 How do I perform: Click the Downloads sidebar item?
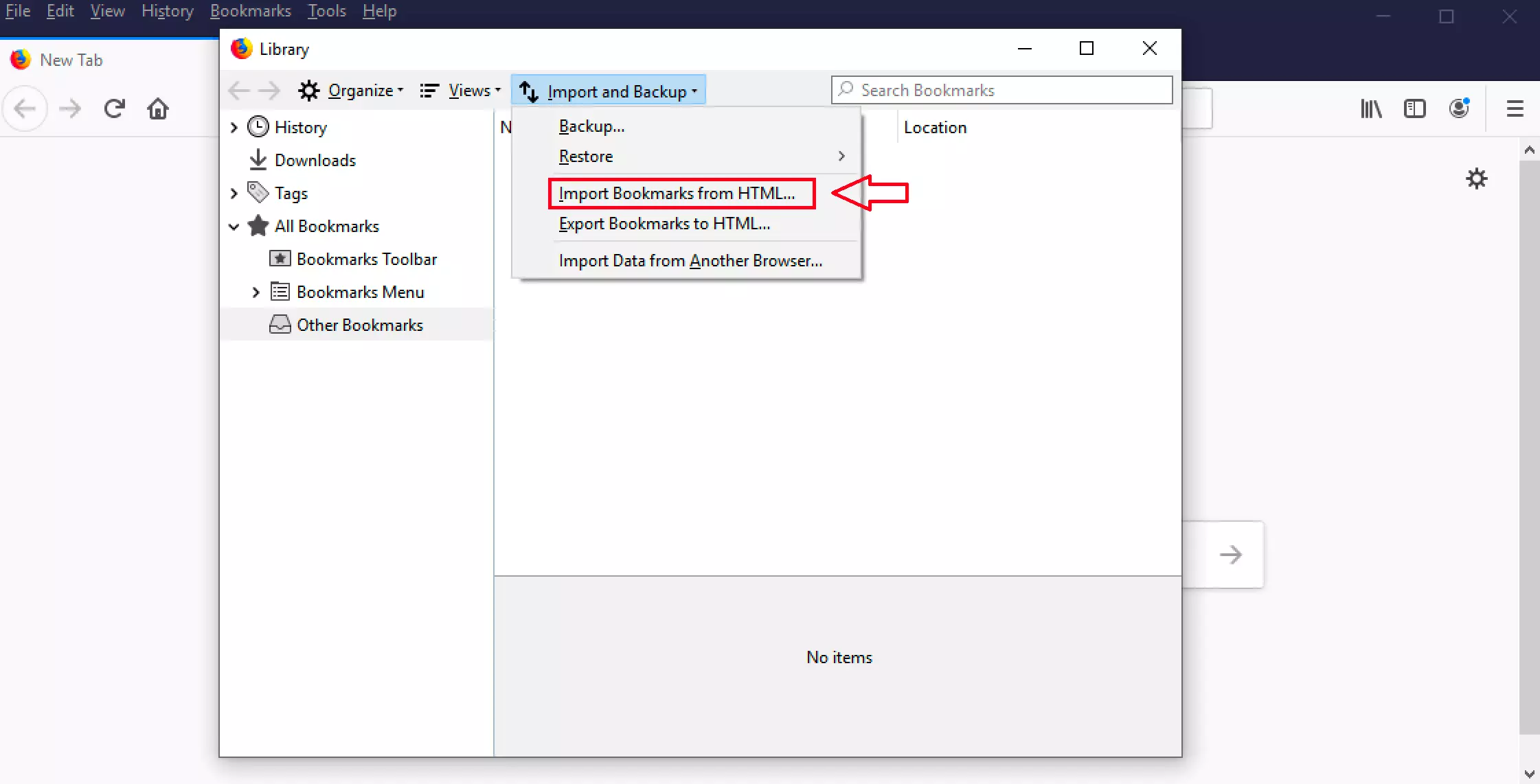[x=315, y=160]
